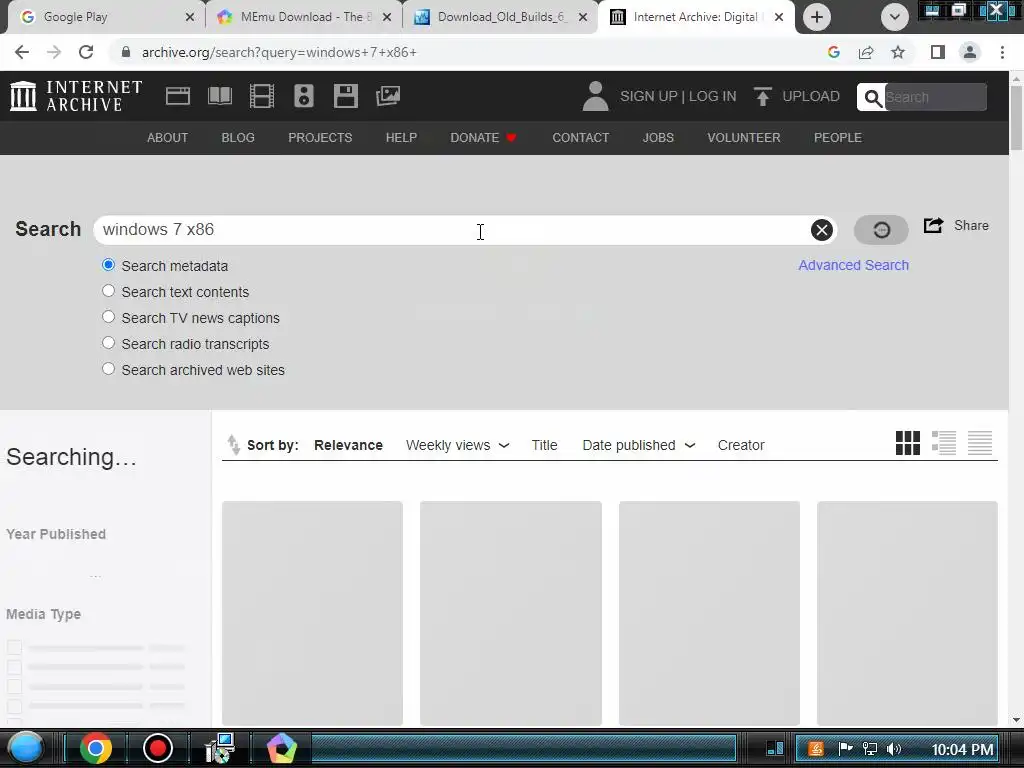This screenshot has height=768, width=1024.
Task: Click the header Search input box
Action: point(935,97)
